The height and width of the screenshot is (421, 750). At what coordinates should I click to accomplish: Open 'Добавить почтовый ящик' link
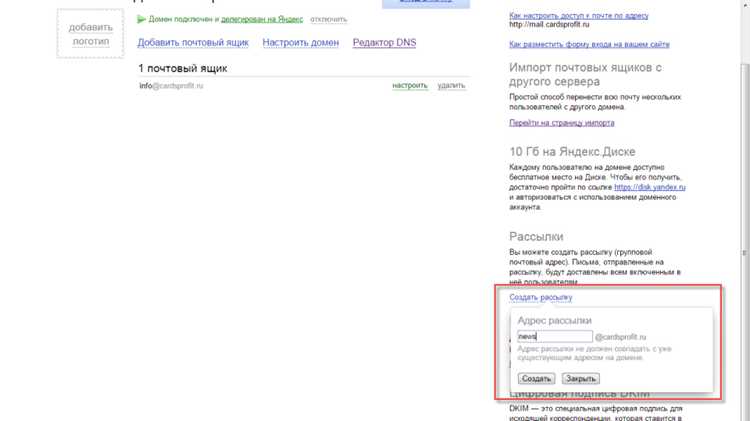tap(193, 43)
